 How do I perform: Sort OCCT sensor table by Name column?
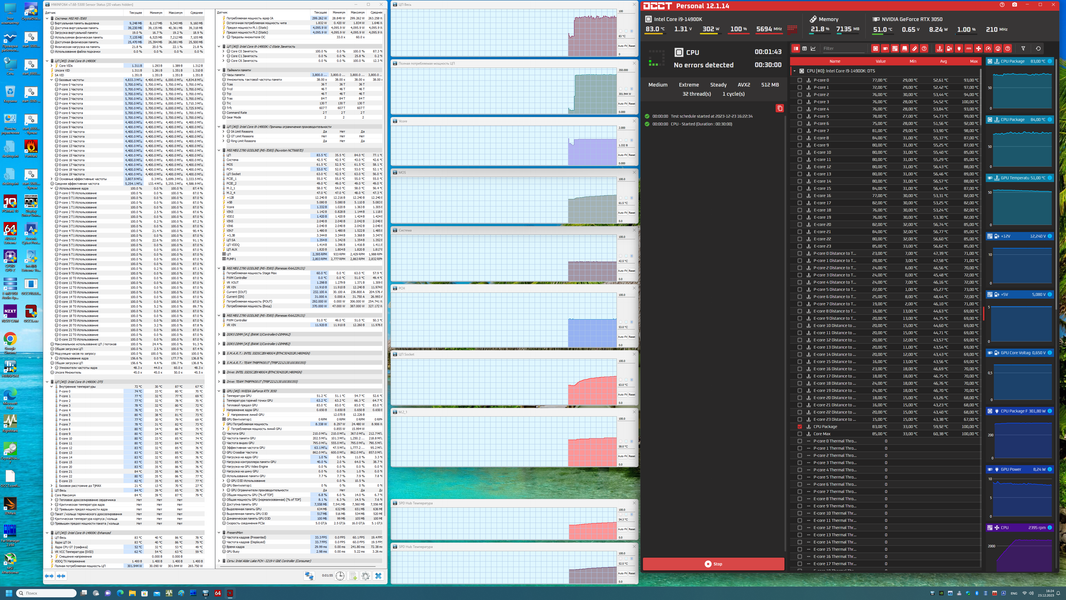pyautogui.click(x=835, y=61)
